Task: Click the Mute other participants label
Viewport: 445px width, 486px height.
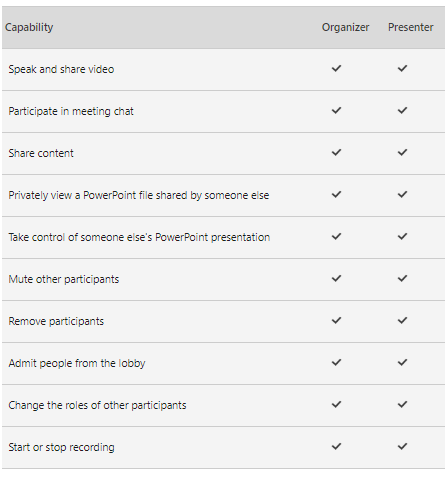Action: [x=64, y=279]
